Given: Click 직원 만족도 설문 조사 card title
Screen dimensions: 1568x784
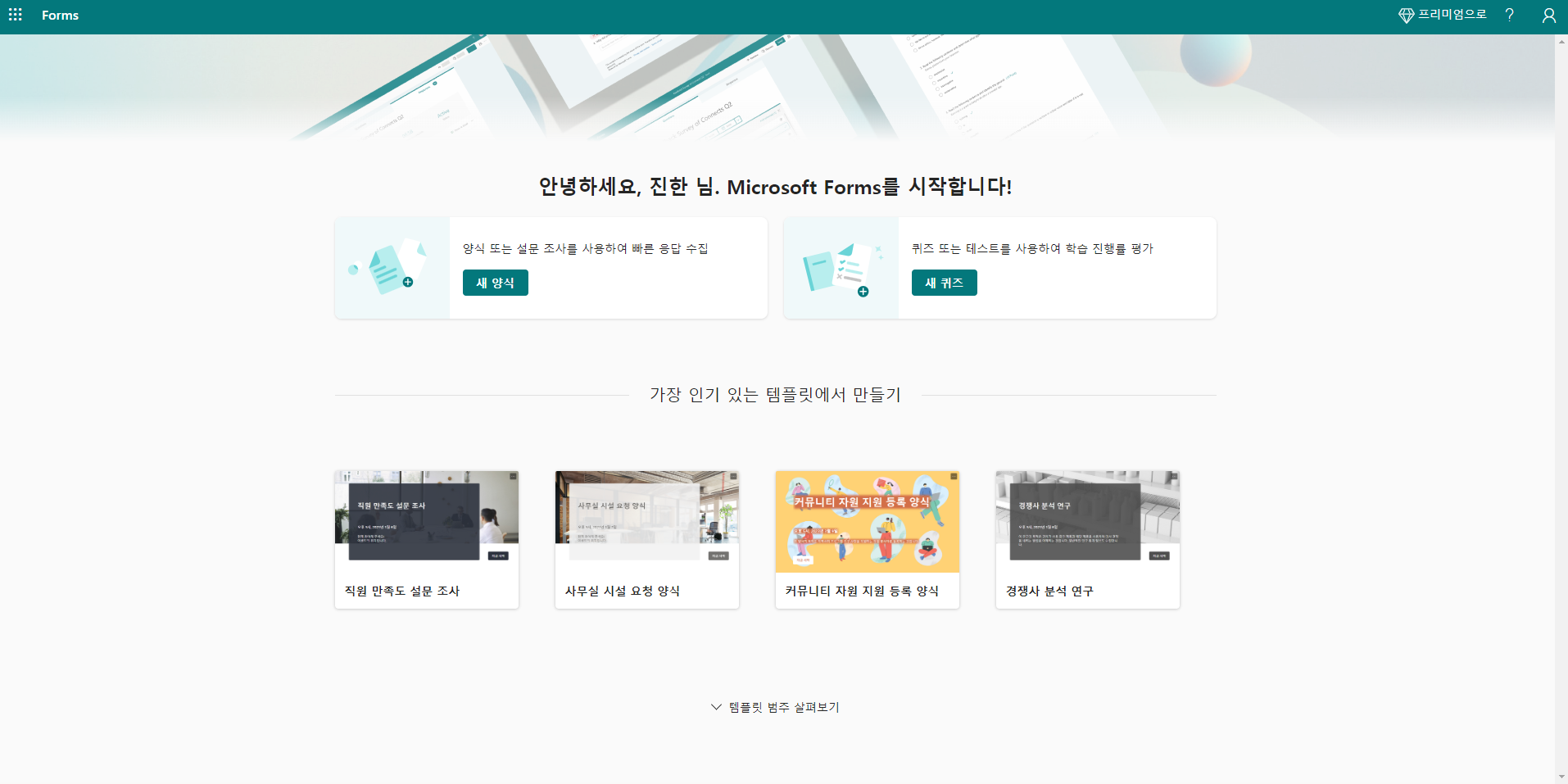Looking at the screenshot, I should (x=402, y=591).
